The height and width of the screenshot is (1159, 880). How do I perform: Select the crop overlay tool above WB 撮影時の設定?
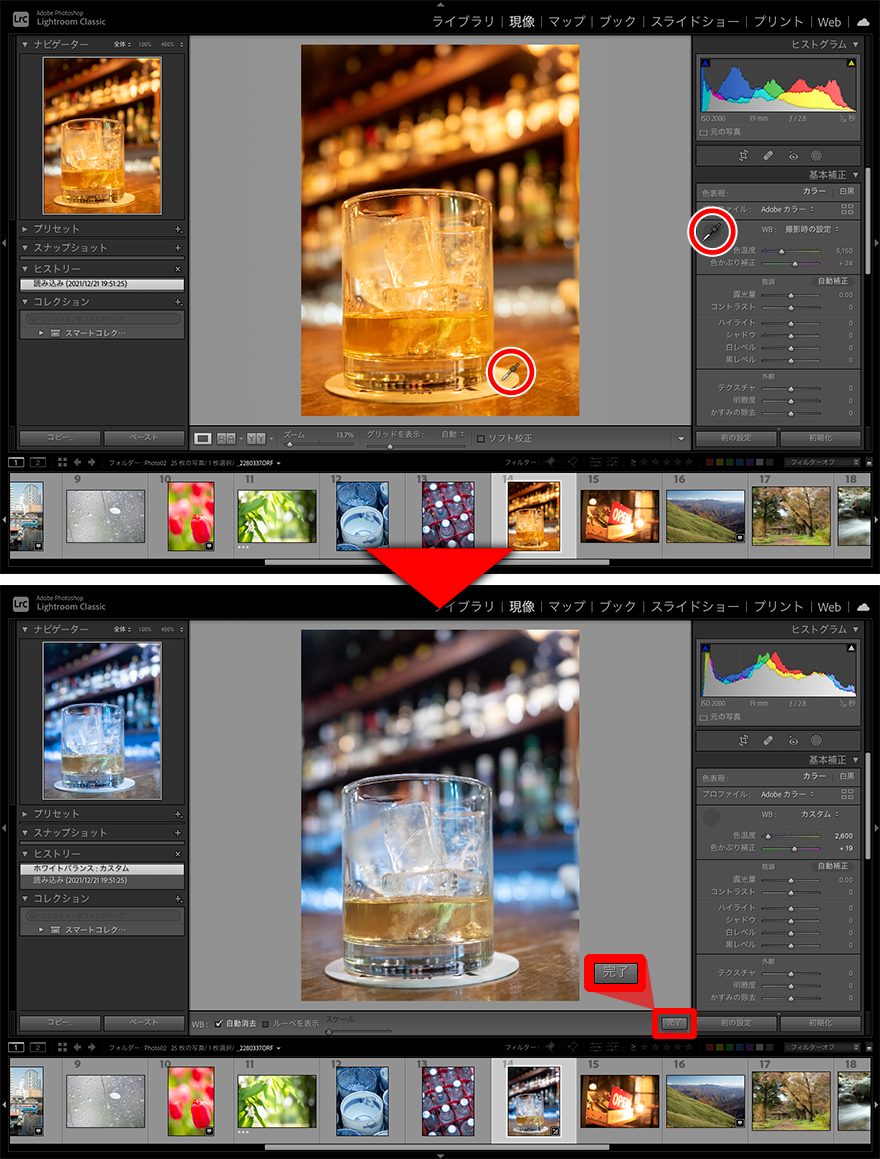(743, 156)
